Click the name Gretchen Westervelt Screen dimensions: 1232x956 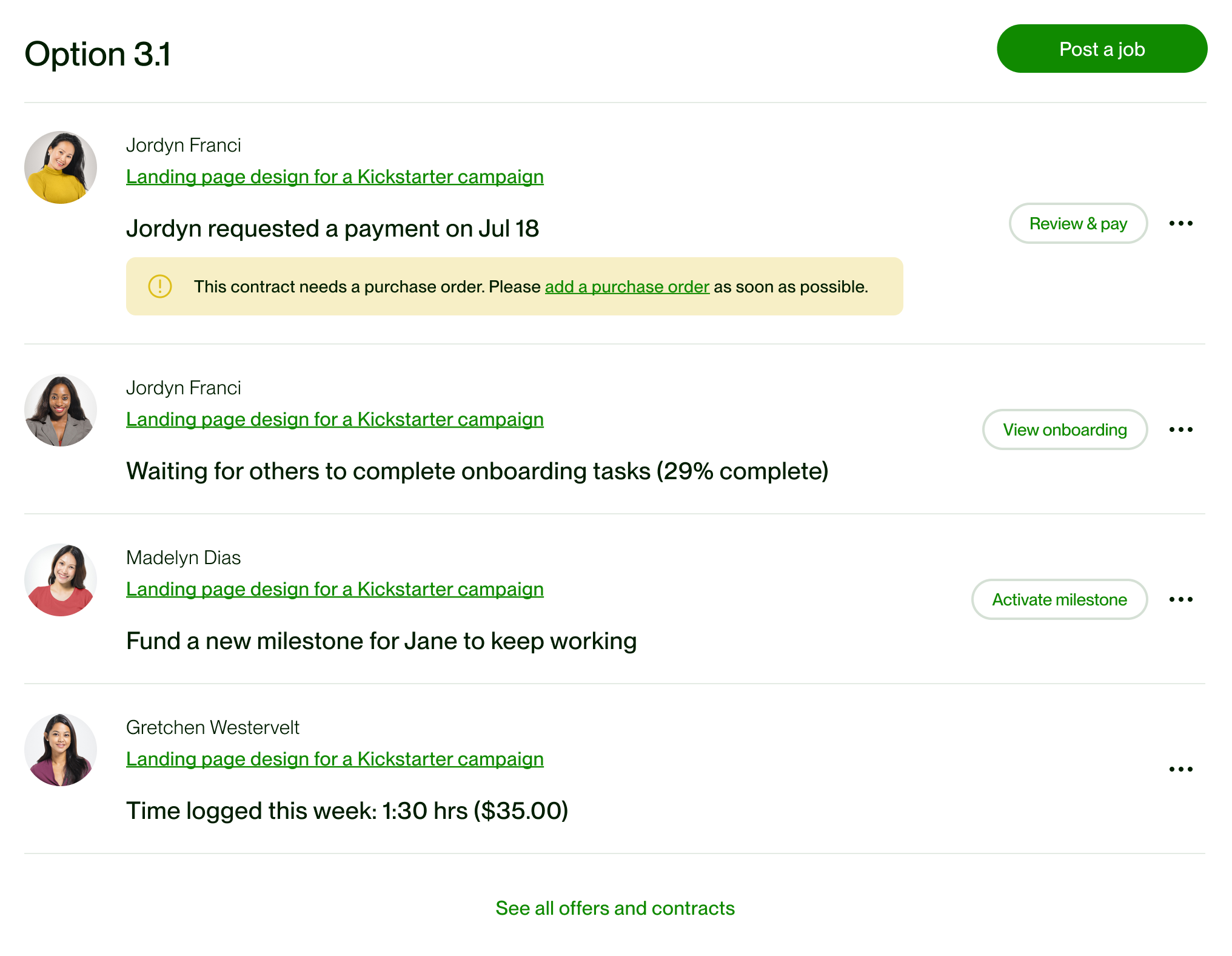tap(213, 727)
